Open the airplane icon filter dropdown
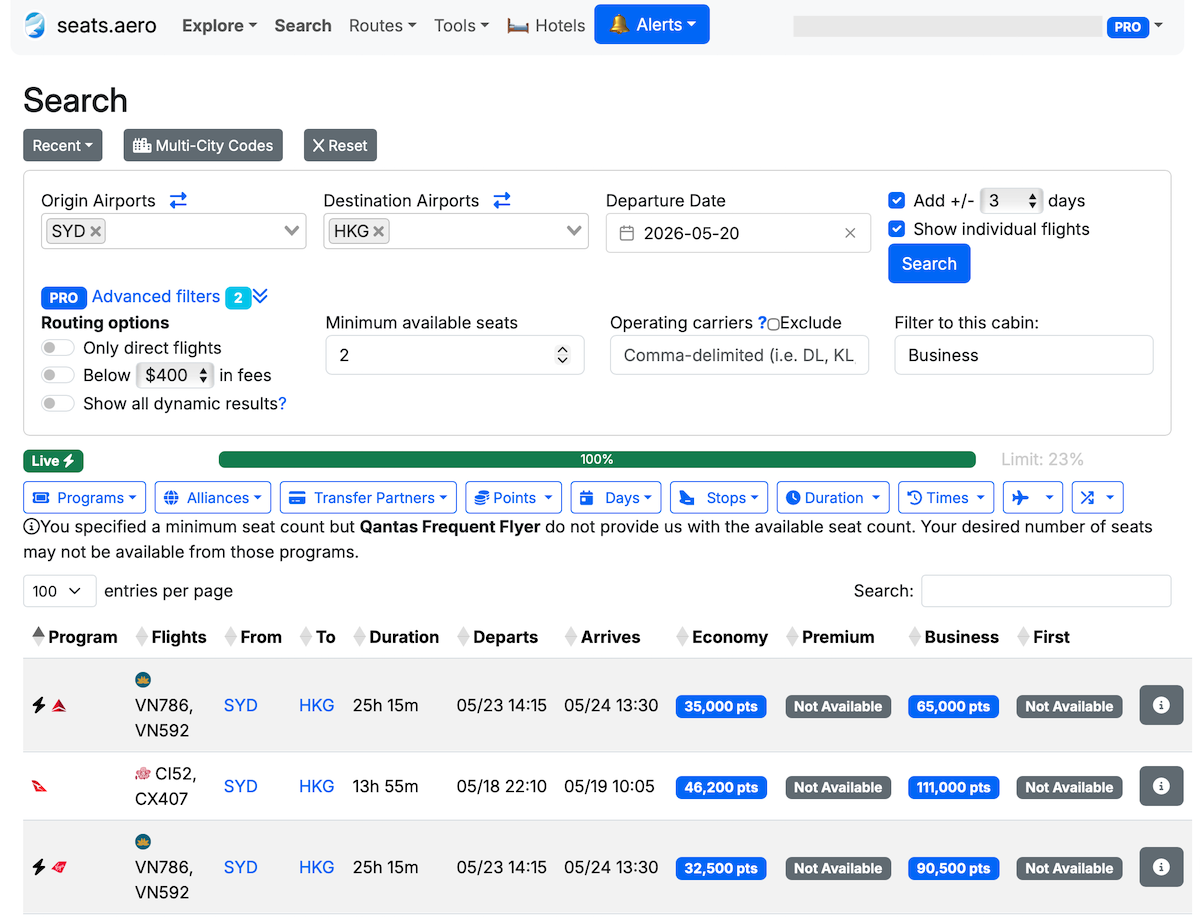The height and width of the screenshot is (919, 1200). (x=1033, y=498)
